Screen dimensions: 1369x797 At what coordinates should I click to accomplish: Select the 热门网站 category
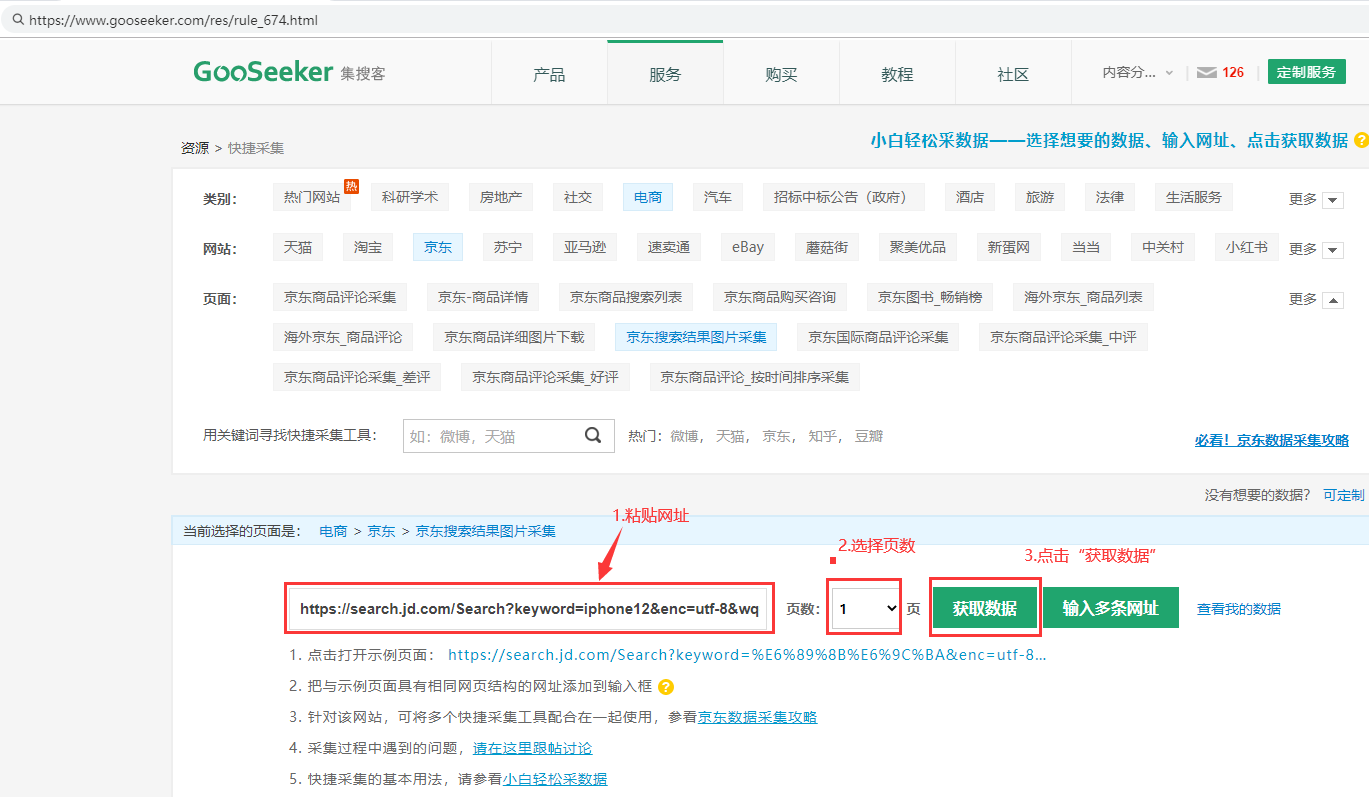tap(312, 197)
